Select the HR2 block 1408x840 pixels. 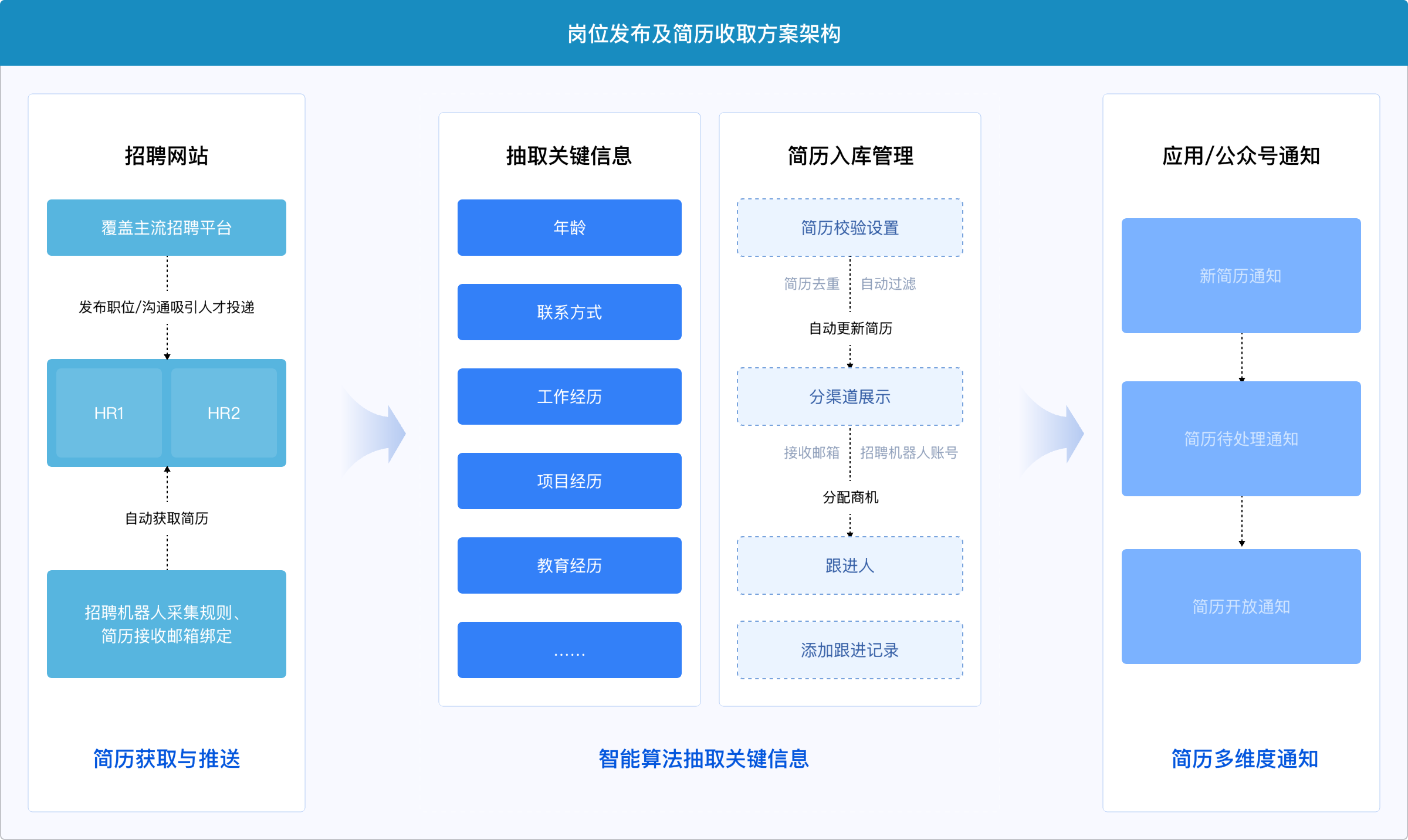point(224,413)
